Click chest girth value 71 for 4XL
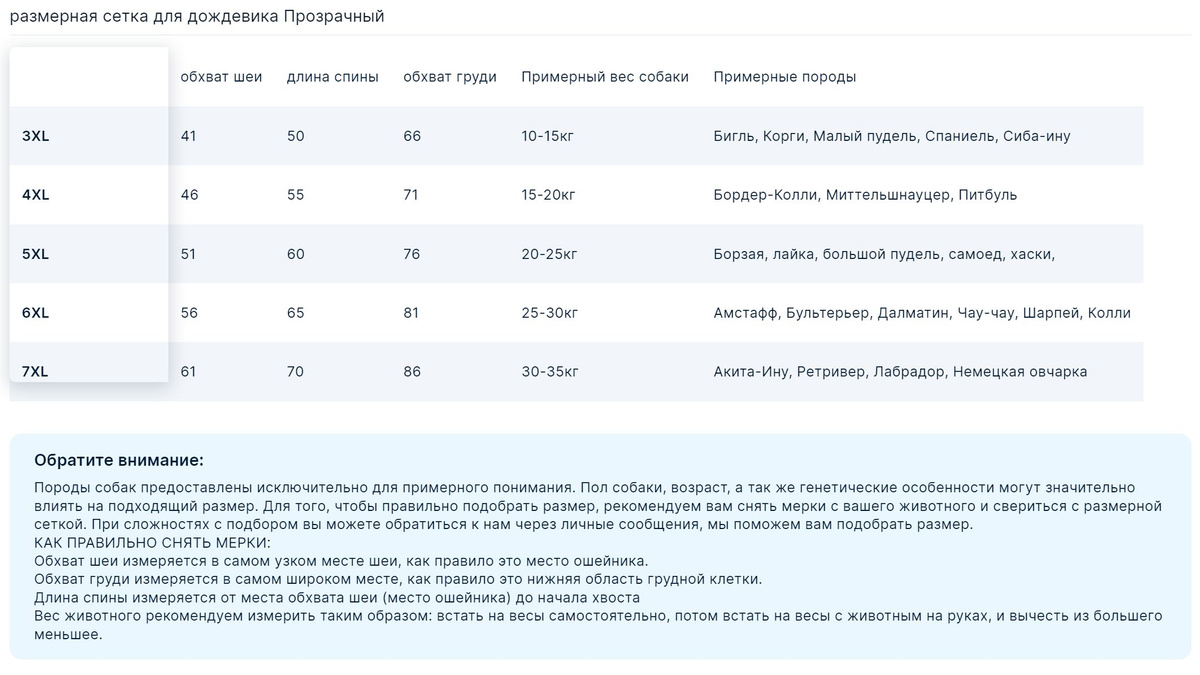This screenshot has height=675, width=1200. tap(411, 195)
